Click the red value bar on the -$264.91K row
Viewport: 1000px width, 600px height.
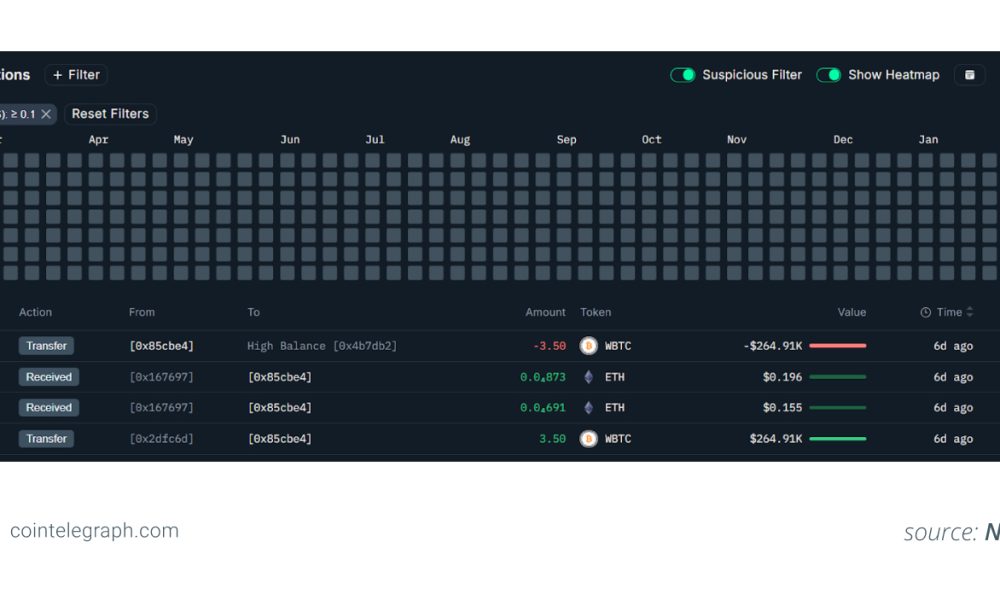click(x=837, y=345)
